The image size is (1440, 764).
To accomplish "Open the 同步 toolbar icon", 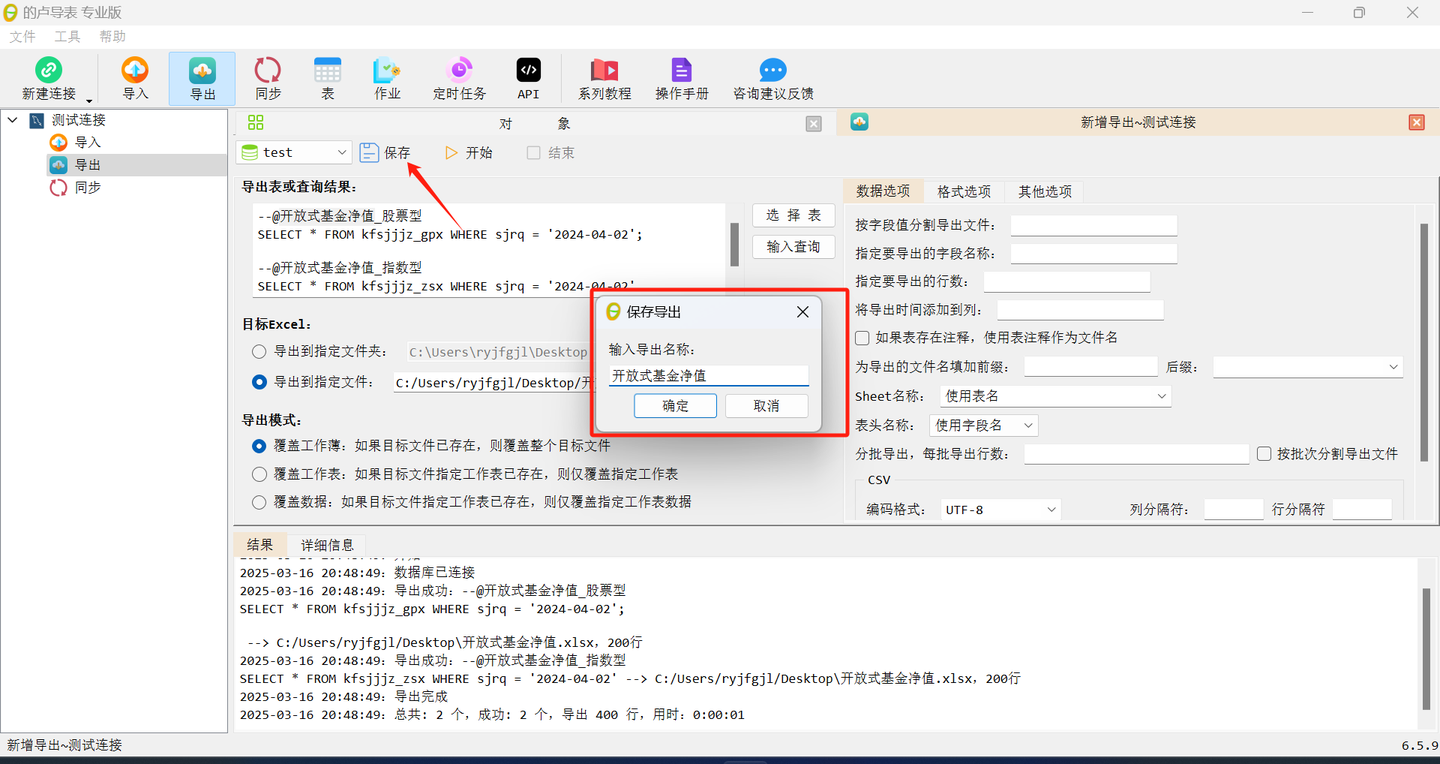I will coord(268,70).
